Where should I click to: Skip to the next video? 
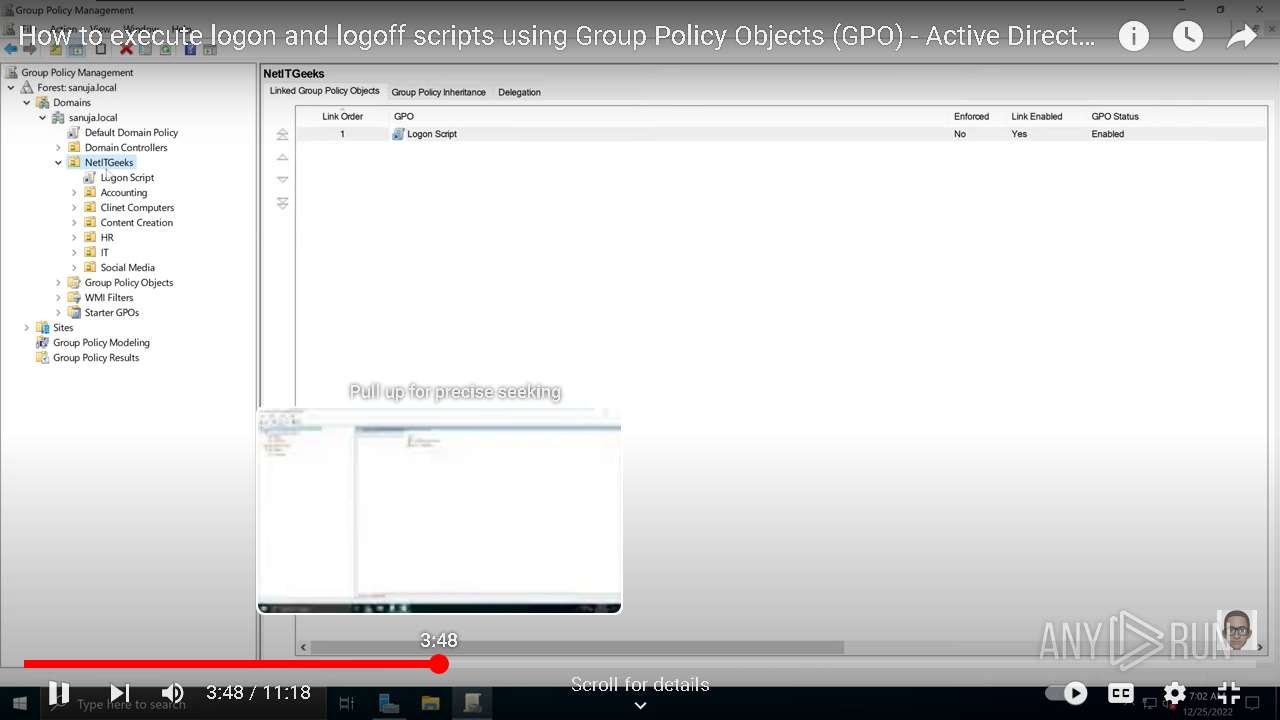click(x=119, y=692)
